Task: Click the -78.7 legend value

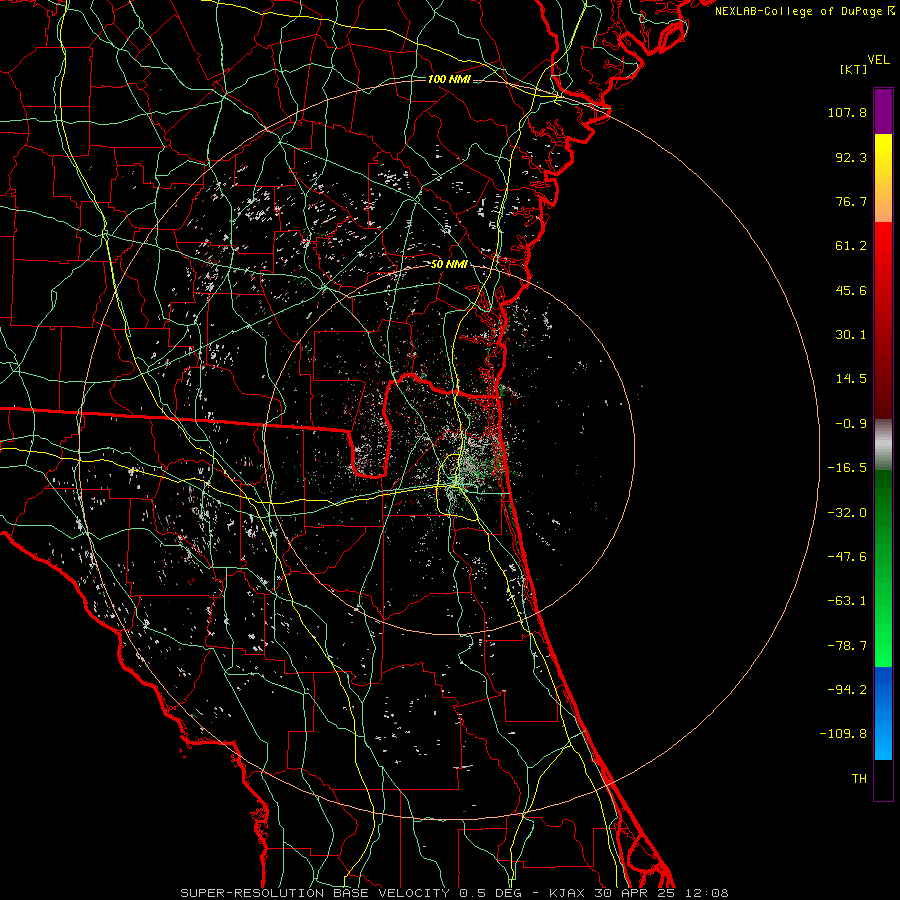Action: pyautogui.click(x=847, y=646)
